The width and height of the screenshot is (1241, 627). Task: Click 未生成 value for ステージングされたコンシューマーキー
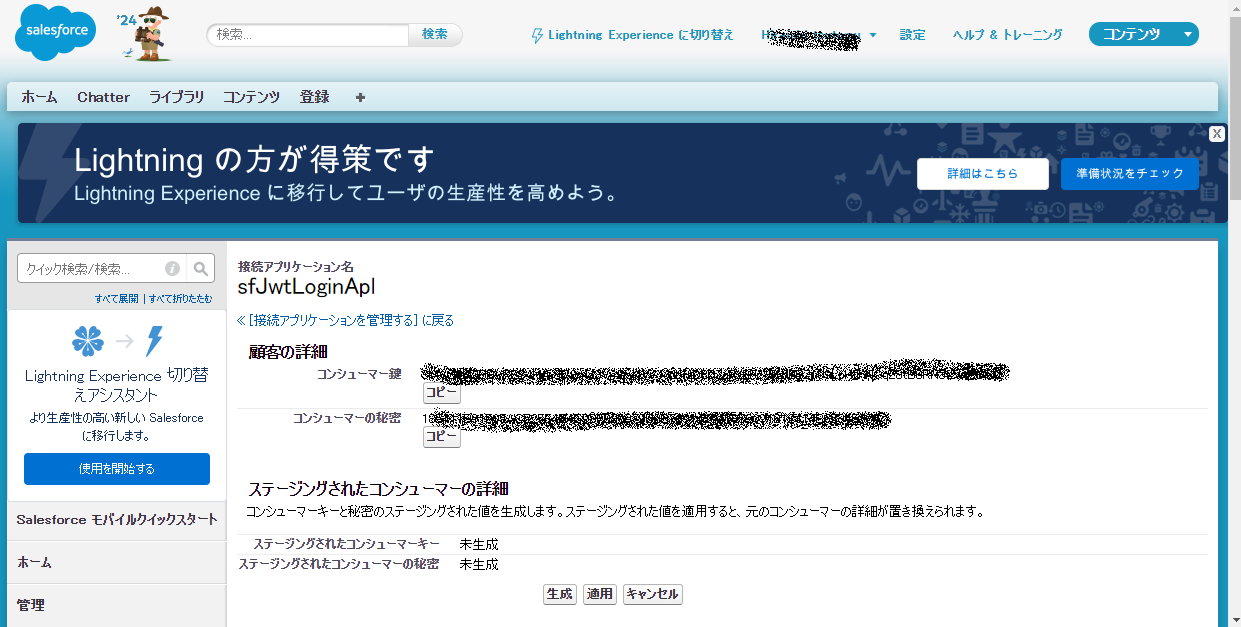479,544
